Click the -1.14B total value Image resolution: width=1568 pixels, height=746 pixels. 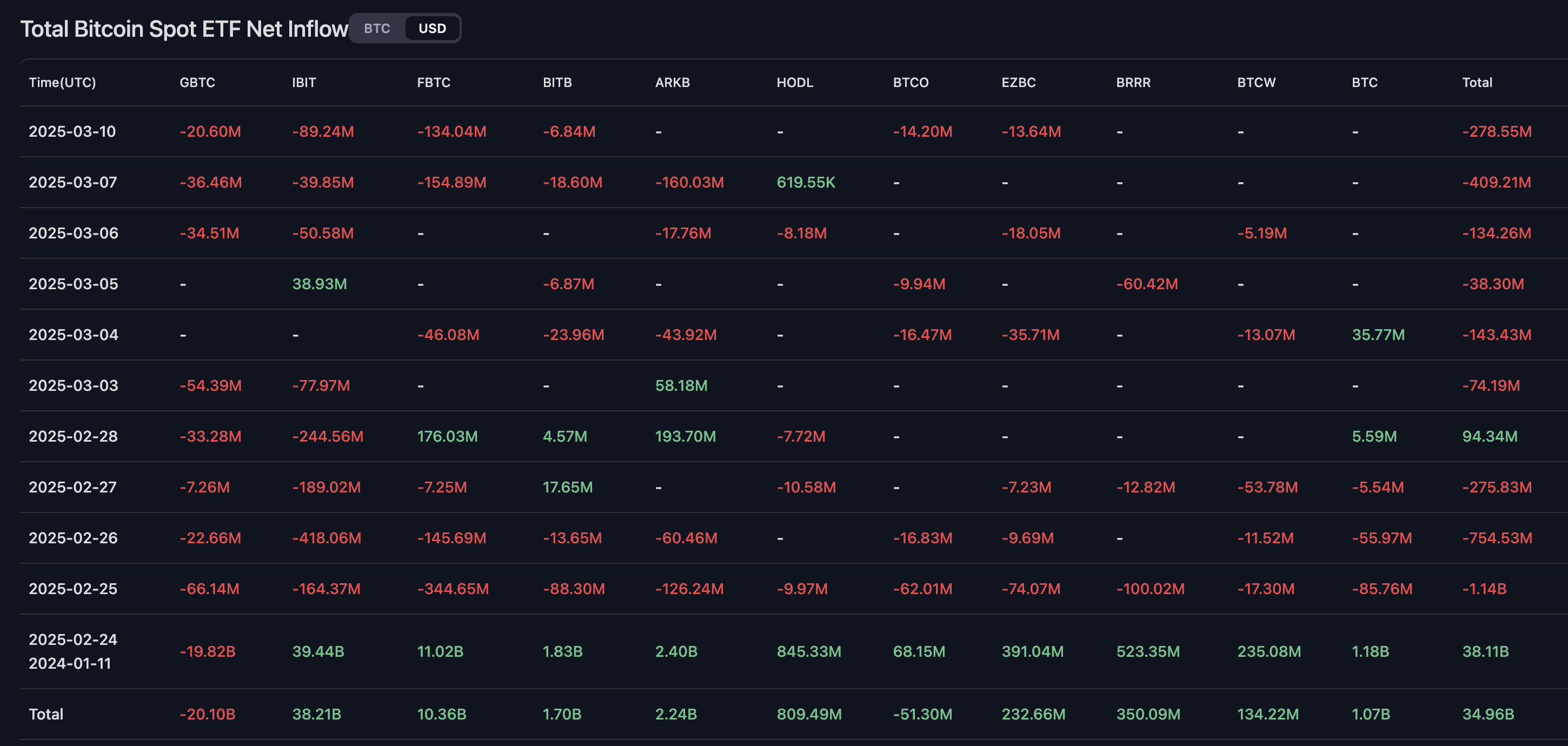(x=1485, y=588)
